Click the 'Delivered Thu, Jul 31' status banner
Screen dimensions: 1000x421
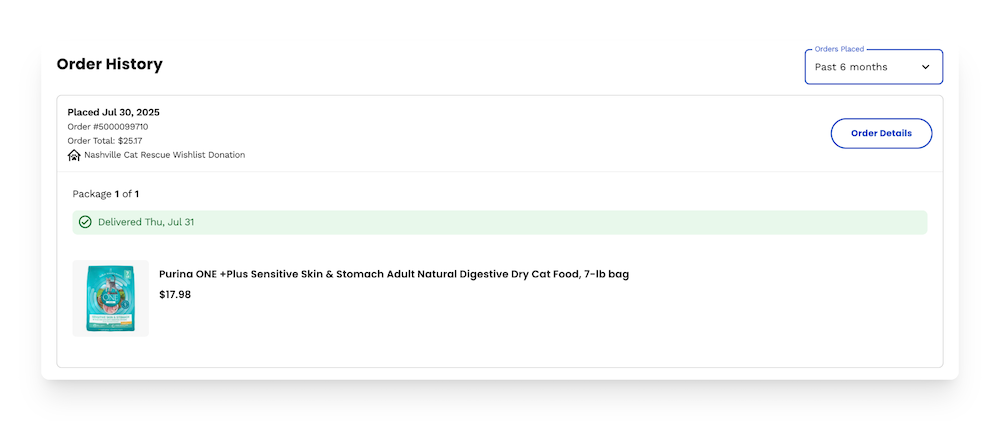click(x=499, y=222)
